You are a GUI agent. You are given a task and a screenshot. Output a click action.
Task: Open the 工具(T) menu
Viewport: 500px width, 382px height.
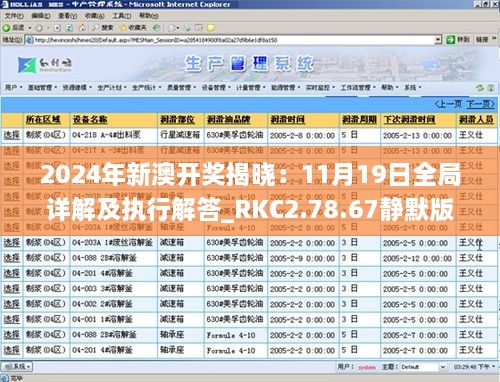[x=121, y=16]
